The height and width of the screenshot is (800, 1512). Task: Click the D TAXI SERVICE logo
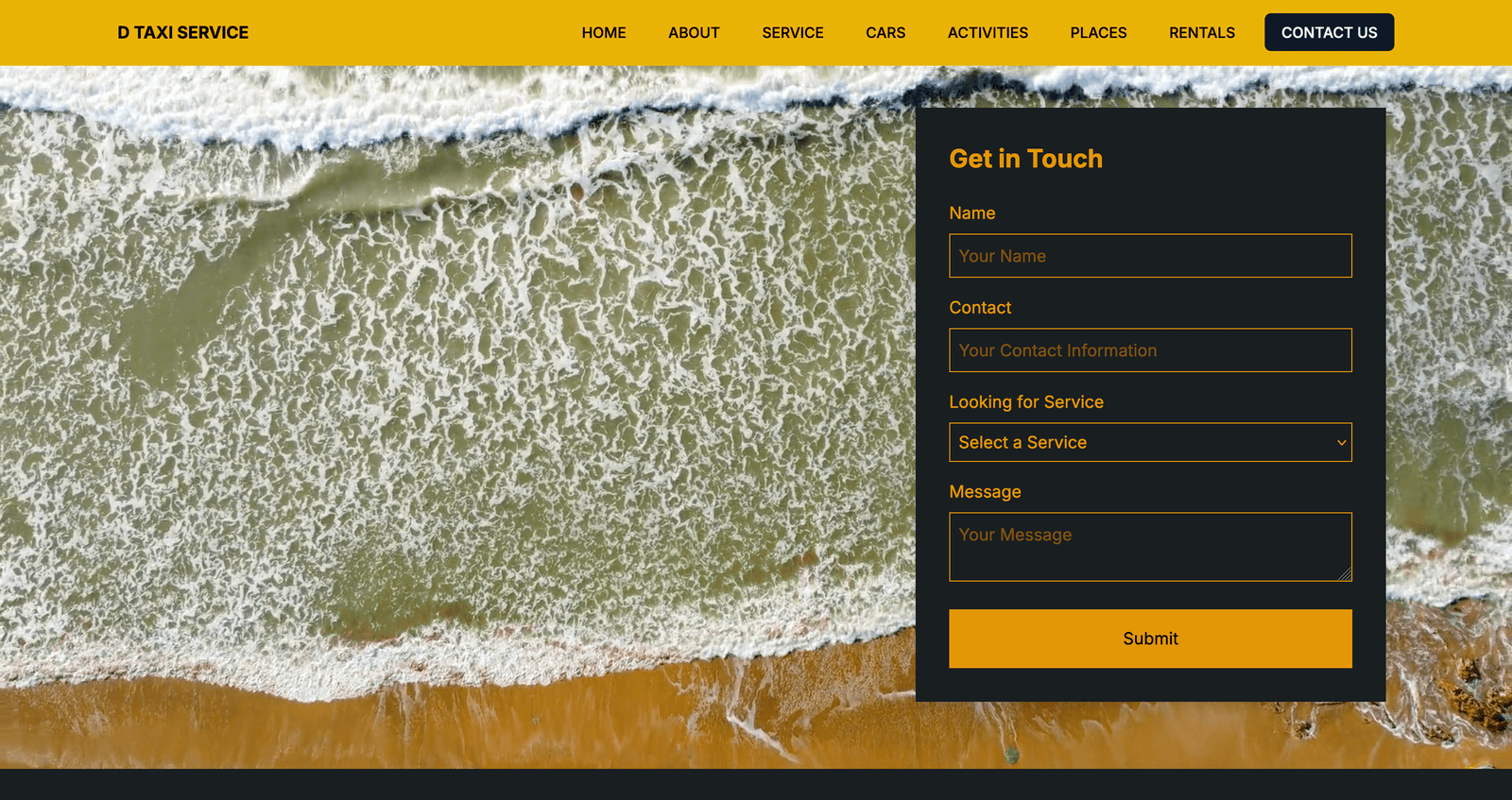pos(182,33)
